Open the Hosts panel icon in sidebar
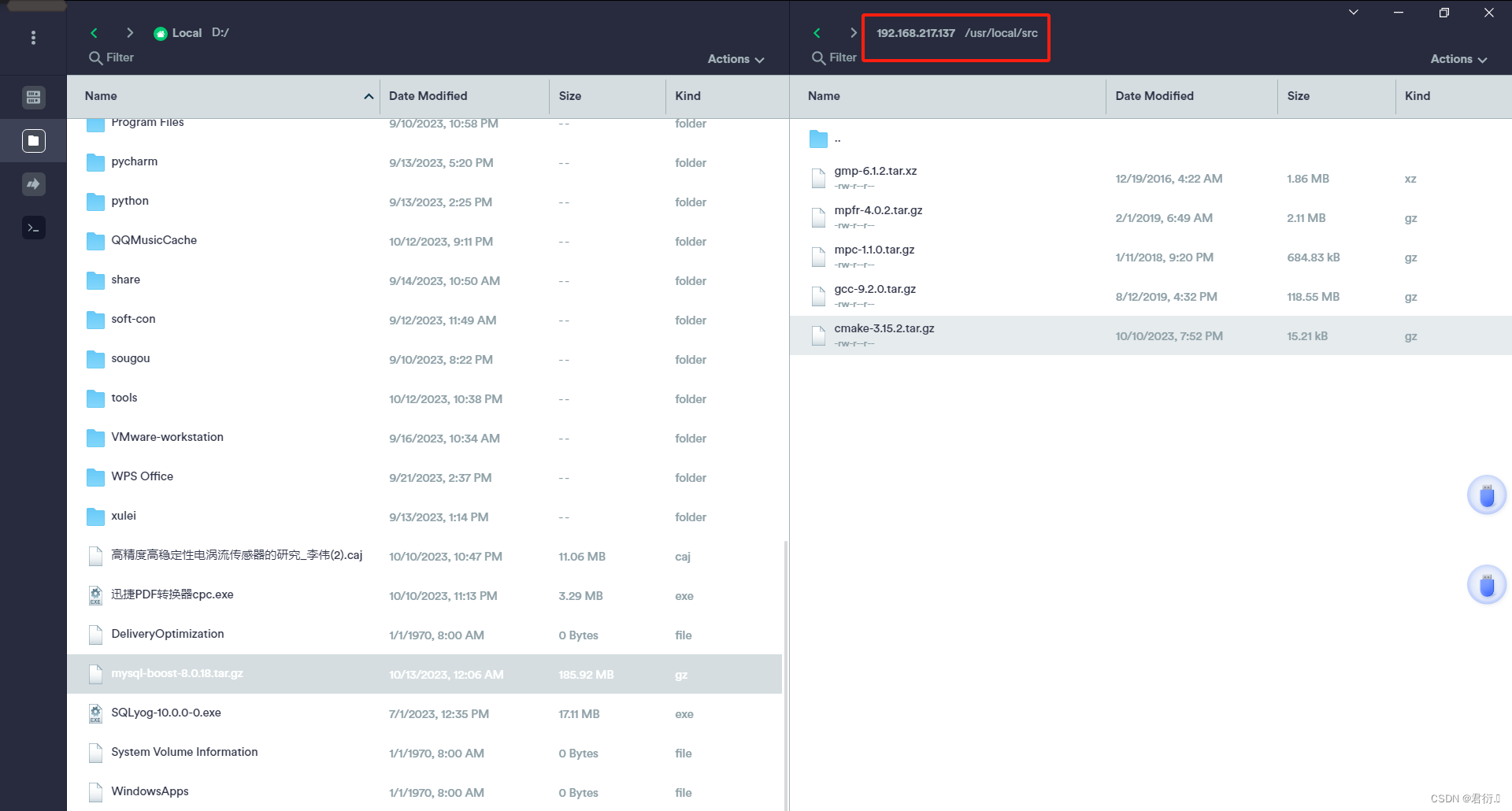 pos(33,98)
